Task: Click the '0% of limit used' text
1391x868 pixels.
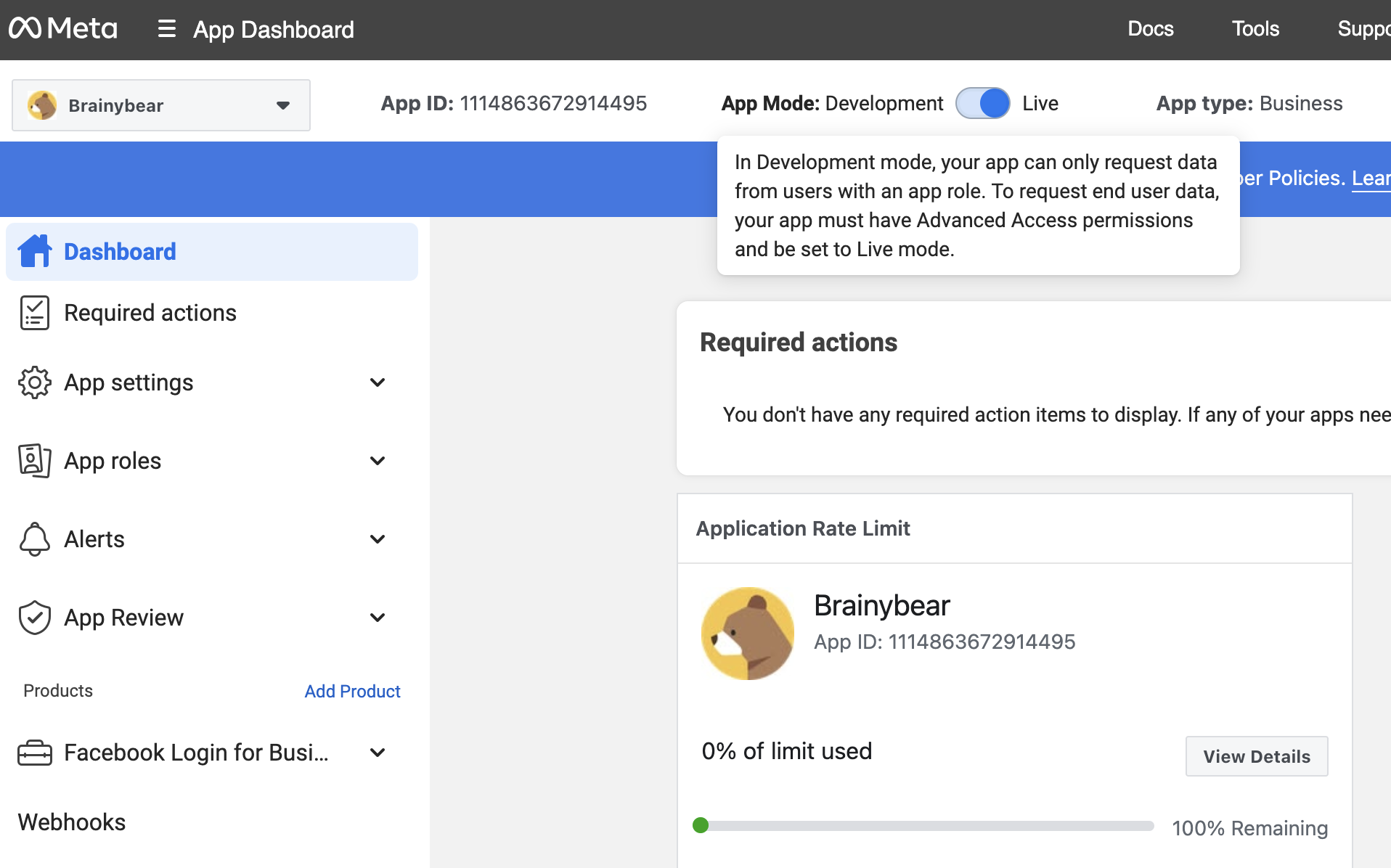Action: coord(787,751)
